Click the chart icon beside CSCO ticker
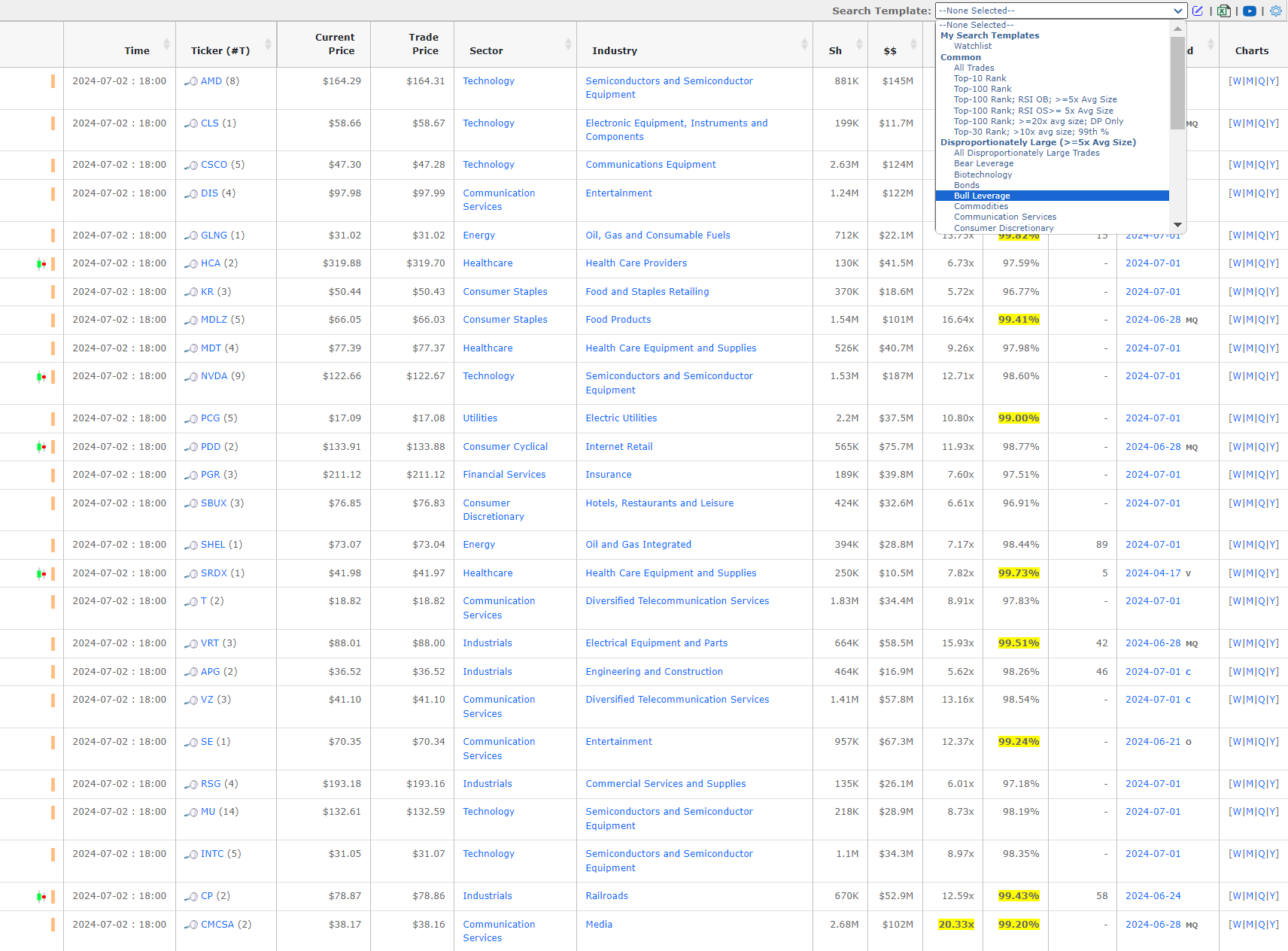This screenshot has height=951, width=1288. [x=191, y=165]
